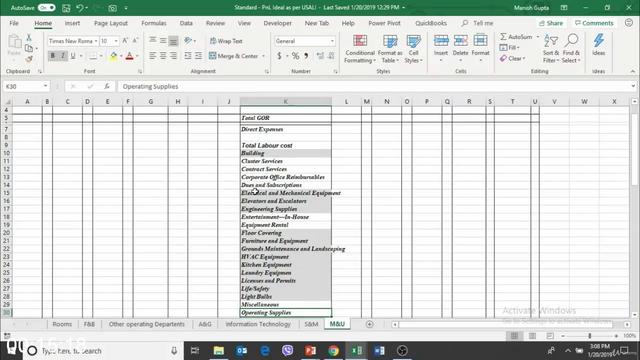Switch to Formulas ribbon tab

[x=154, y=23]
